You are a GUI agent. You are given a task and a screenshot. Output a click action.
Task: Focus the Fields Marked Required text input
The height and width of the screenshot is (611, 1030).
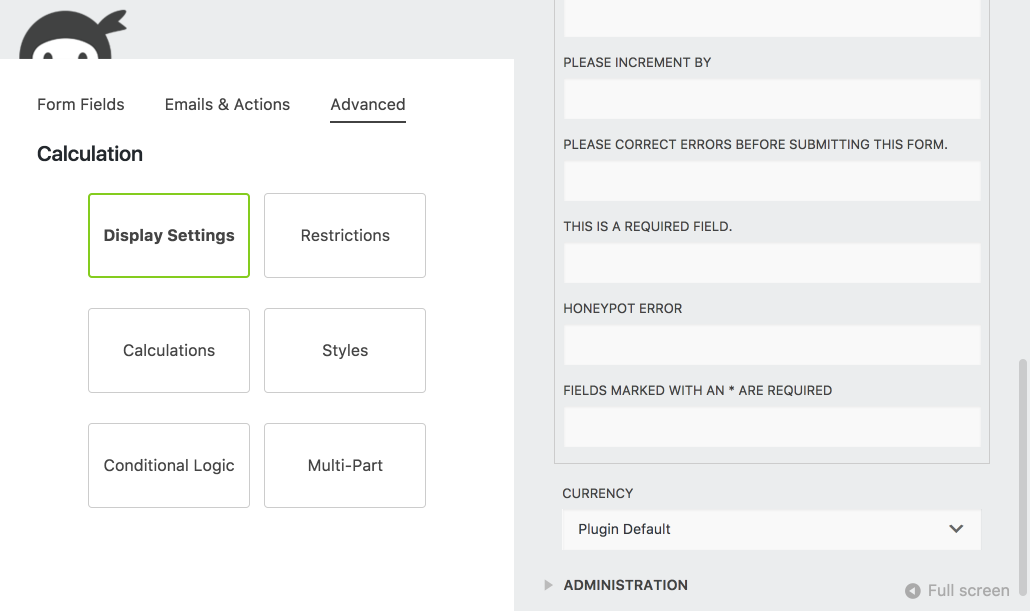click(x=771, y=427)
